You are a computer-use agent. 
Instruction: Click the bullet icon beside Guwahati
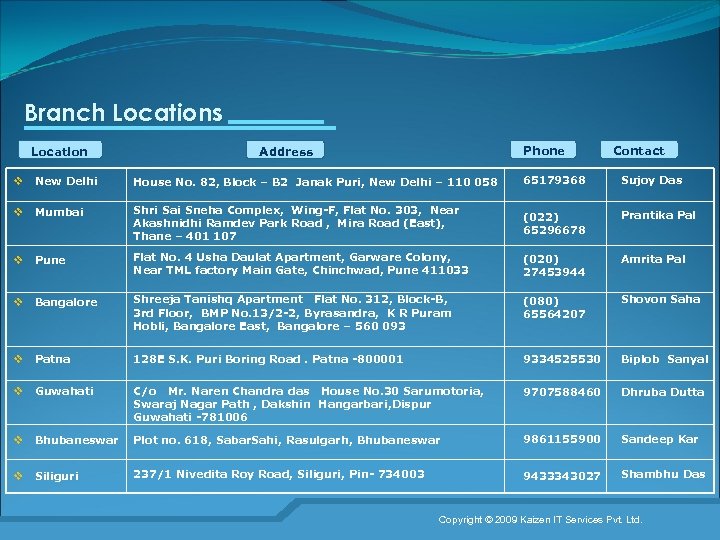tap(18, 391)
